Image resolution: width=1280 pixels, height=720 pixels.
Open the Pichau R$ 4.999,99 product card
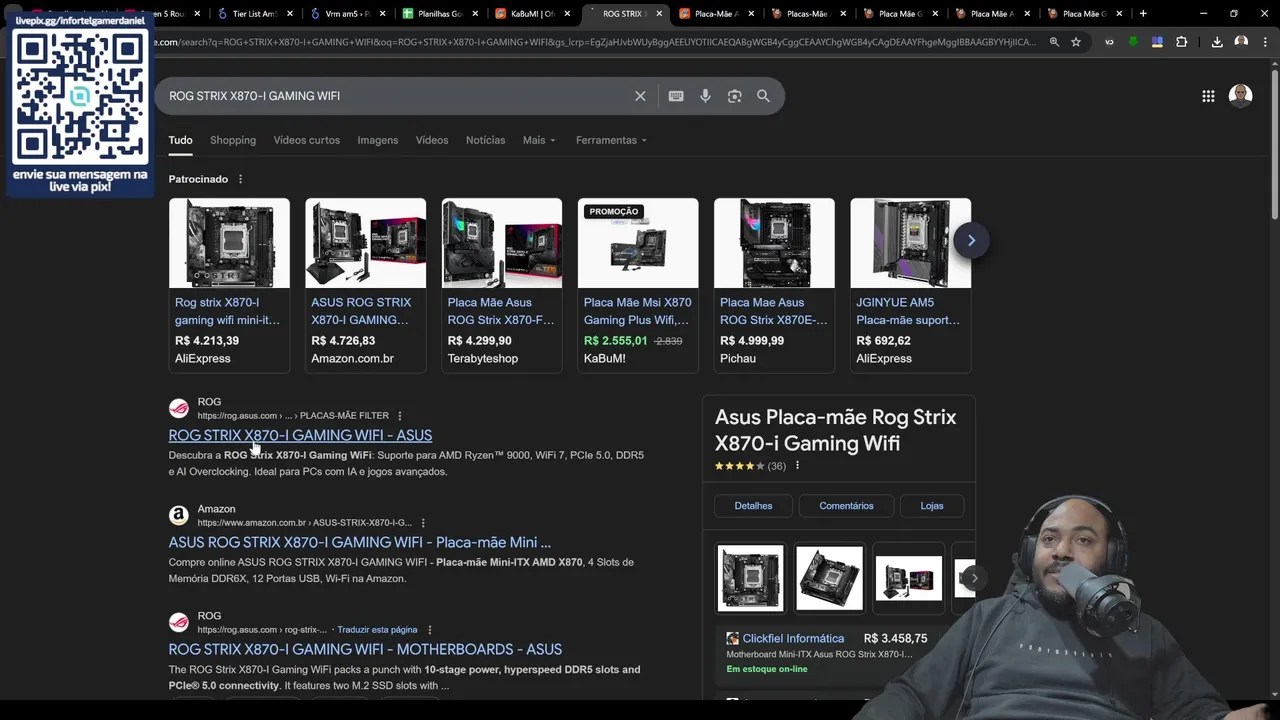point(774,285)
